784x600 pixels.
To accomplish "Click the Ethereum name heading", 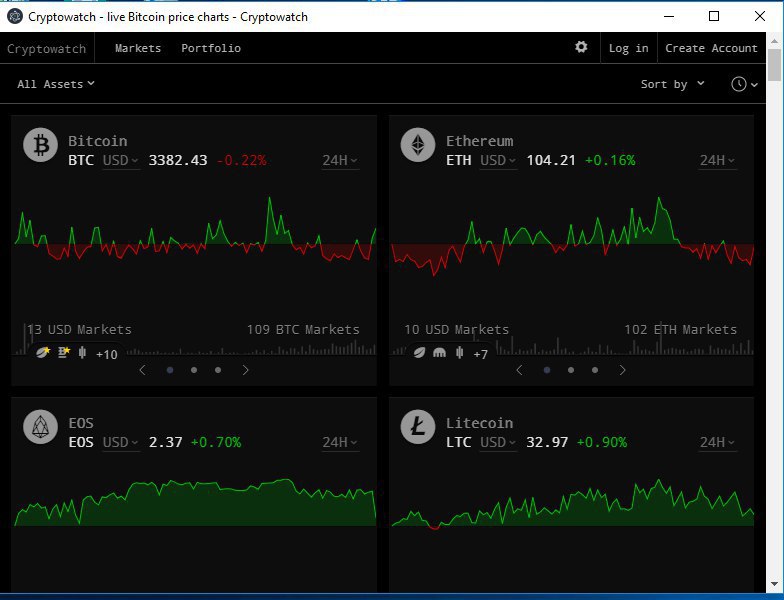I will click(480, 141).
